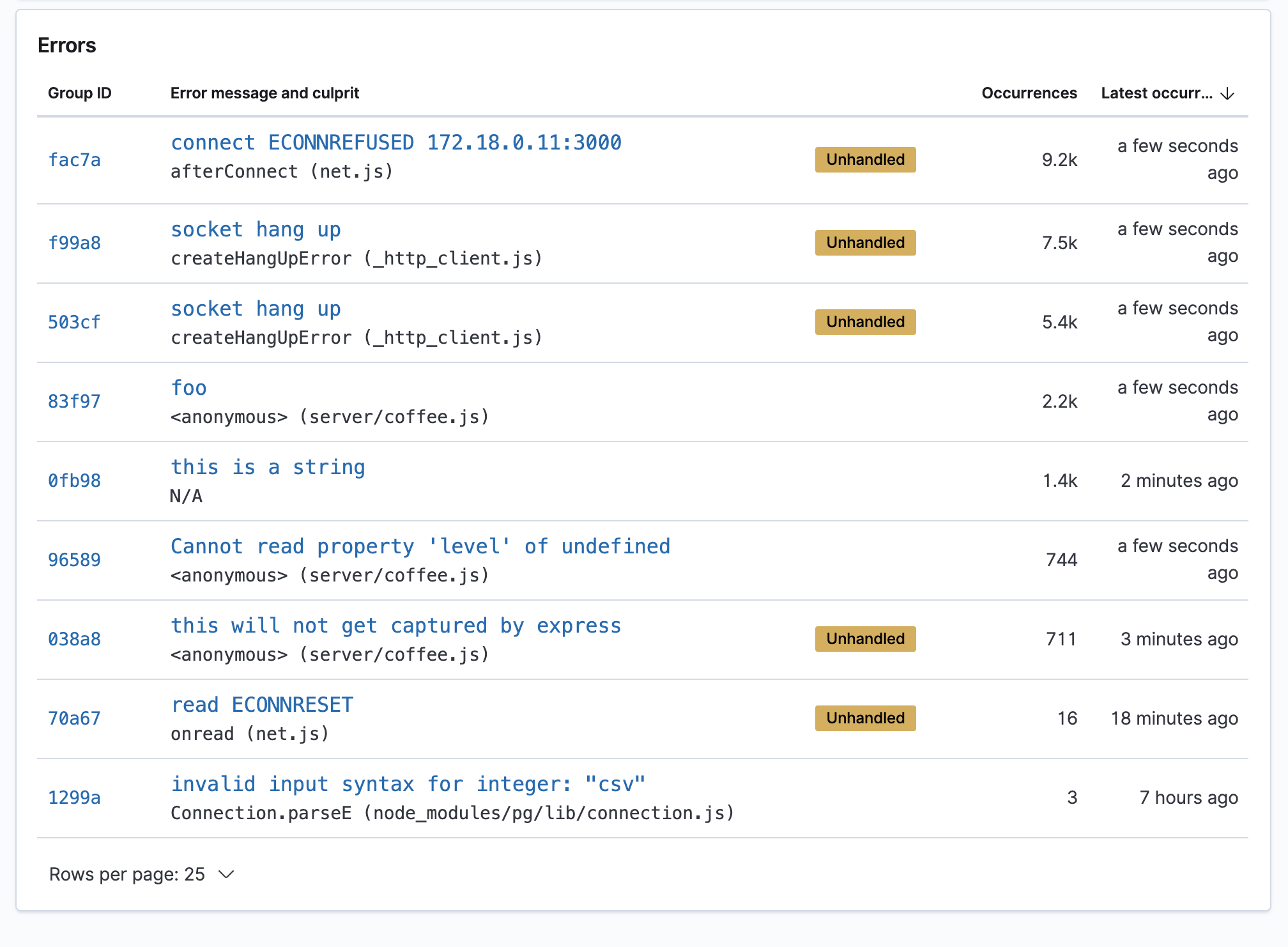Open the 'Cannot read property level of undefined' error
The image size is (1288, 947).
click(420, 546)
